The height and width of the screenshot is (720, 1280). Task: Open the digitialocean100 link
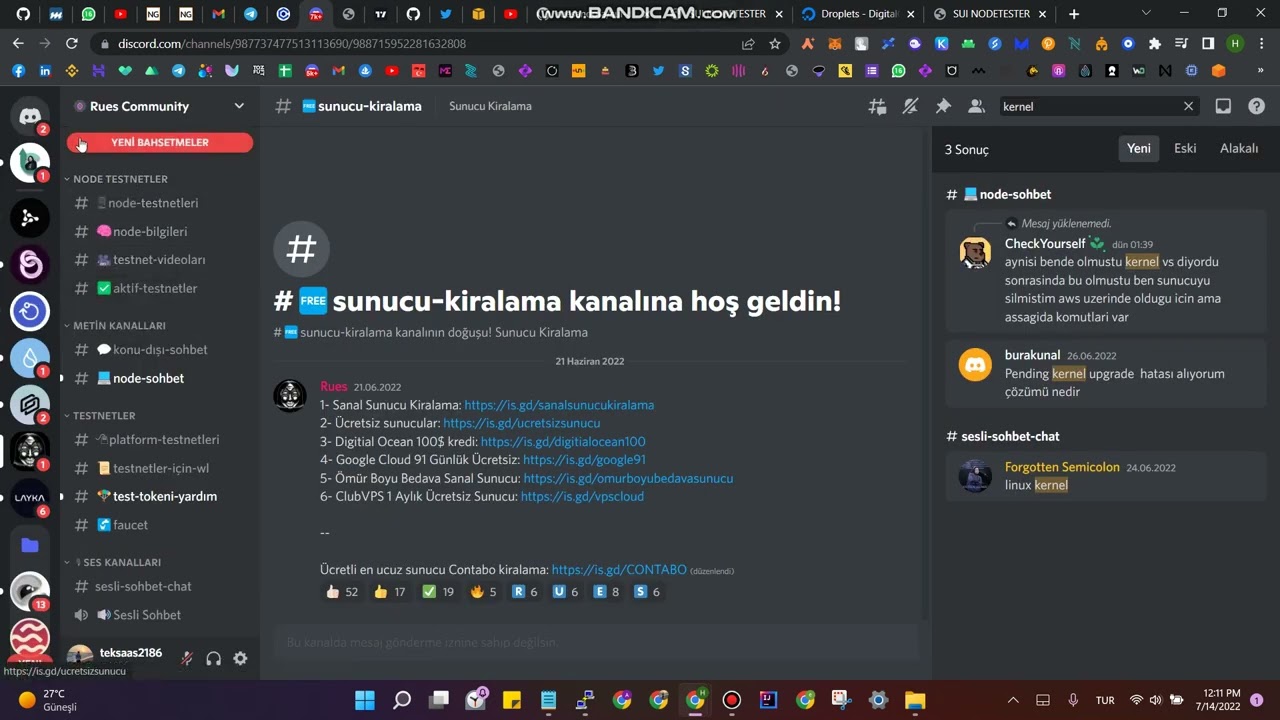563,441
